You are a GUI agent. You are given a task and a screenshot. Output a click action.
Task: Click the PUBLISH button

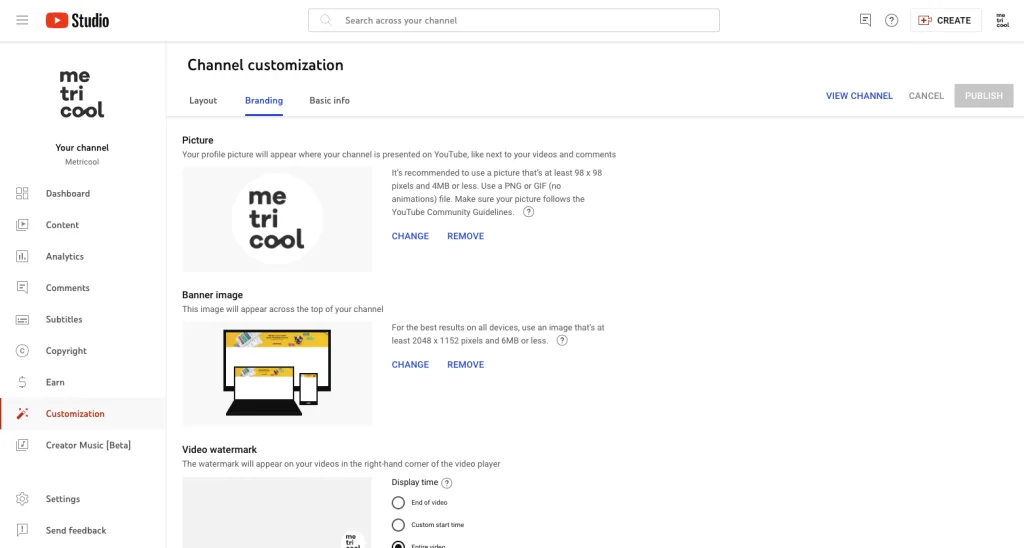pyautogui.click(x=984, y=95)
